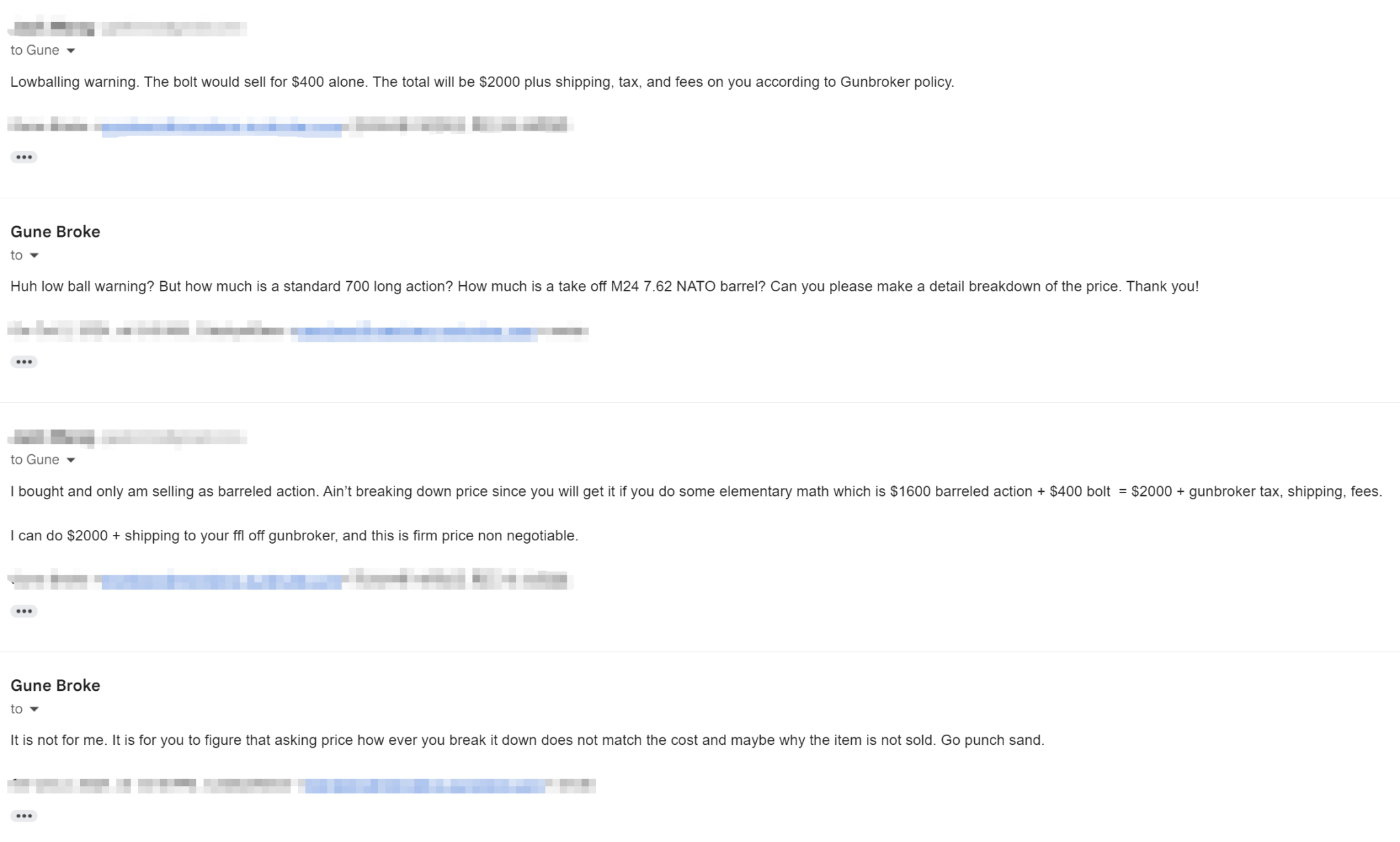Click the 'Lowballing warning' message body text
1400x842 pixels.
[482, 82]
